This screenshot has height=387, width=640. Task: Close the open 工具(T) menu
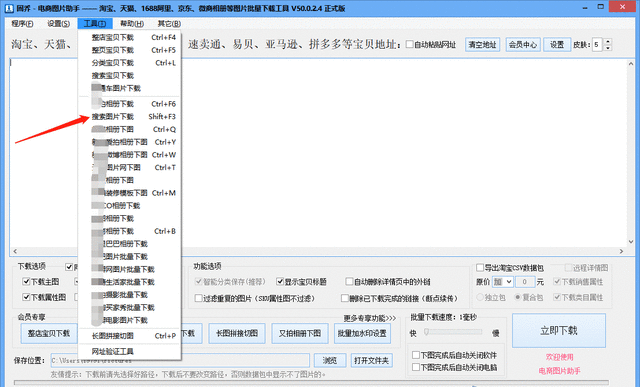[95, 24]
